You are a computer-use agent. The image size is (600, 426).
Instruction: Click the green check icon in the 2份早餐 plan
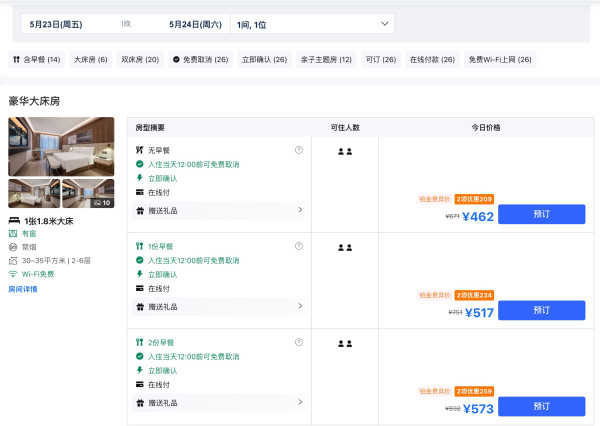click(x=140, y=356)
